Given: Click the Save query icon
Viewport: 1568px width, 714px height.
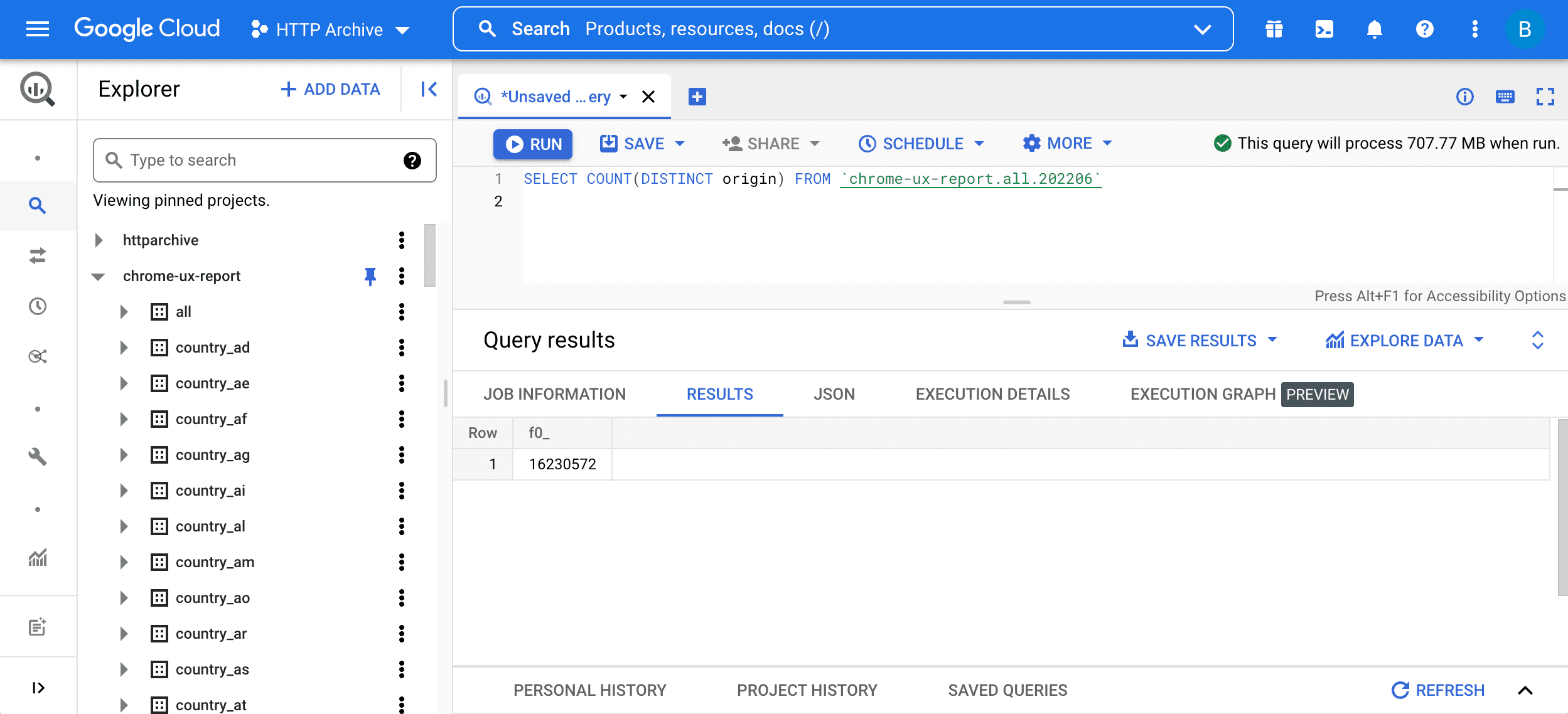Looking at the screenshot, I should (609, 143).
